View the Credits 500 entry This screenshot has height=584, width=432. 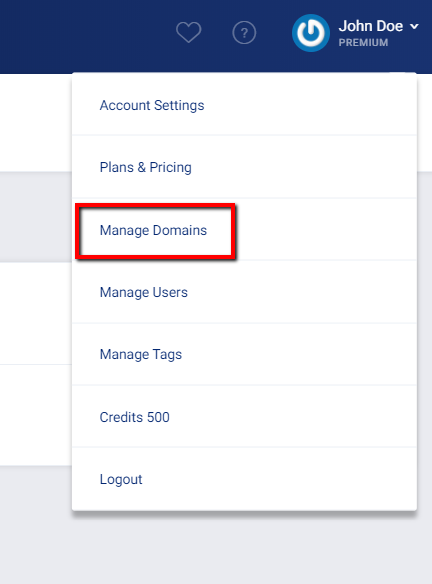click(x=134, y=417)
